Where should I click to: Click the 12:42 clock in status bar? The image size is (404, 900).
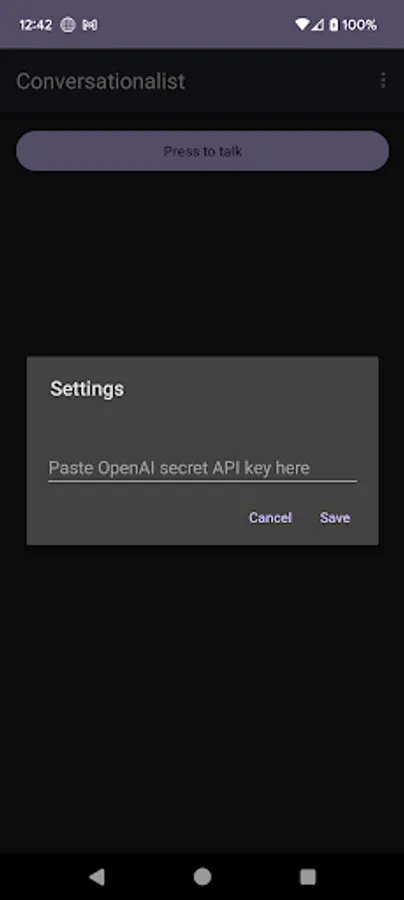[x=36, y=25]
